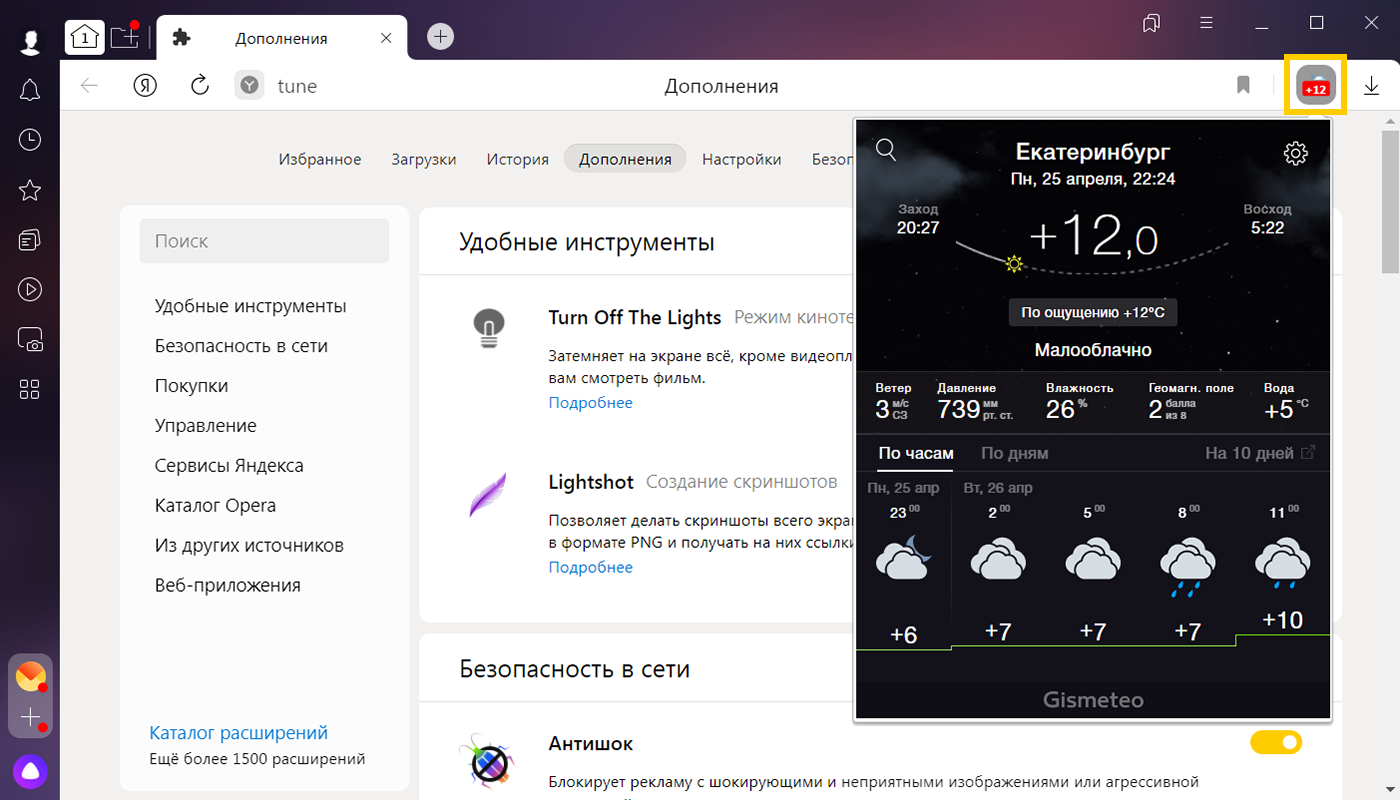Click the Поиск extensions search field

coord(264,241)
